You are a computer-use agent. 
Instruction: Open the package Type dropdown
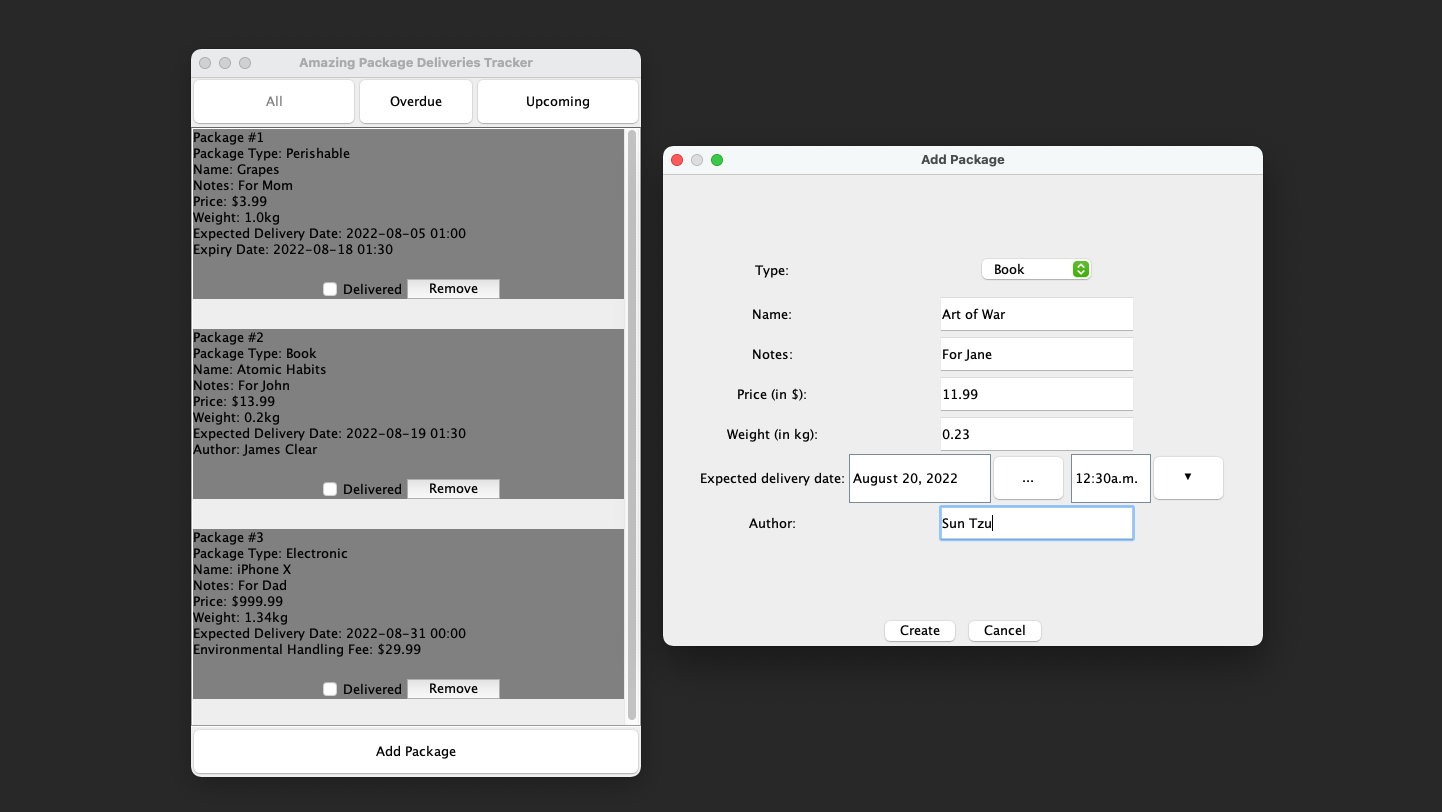(x=1036, y=269)
